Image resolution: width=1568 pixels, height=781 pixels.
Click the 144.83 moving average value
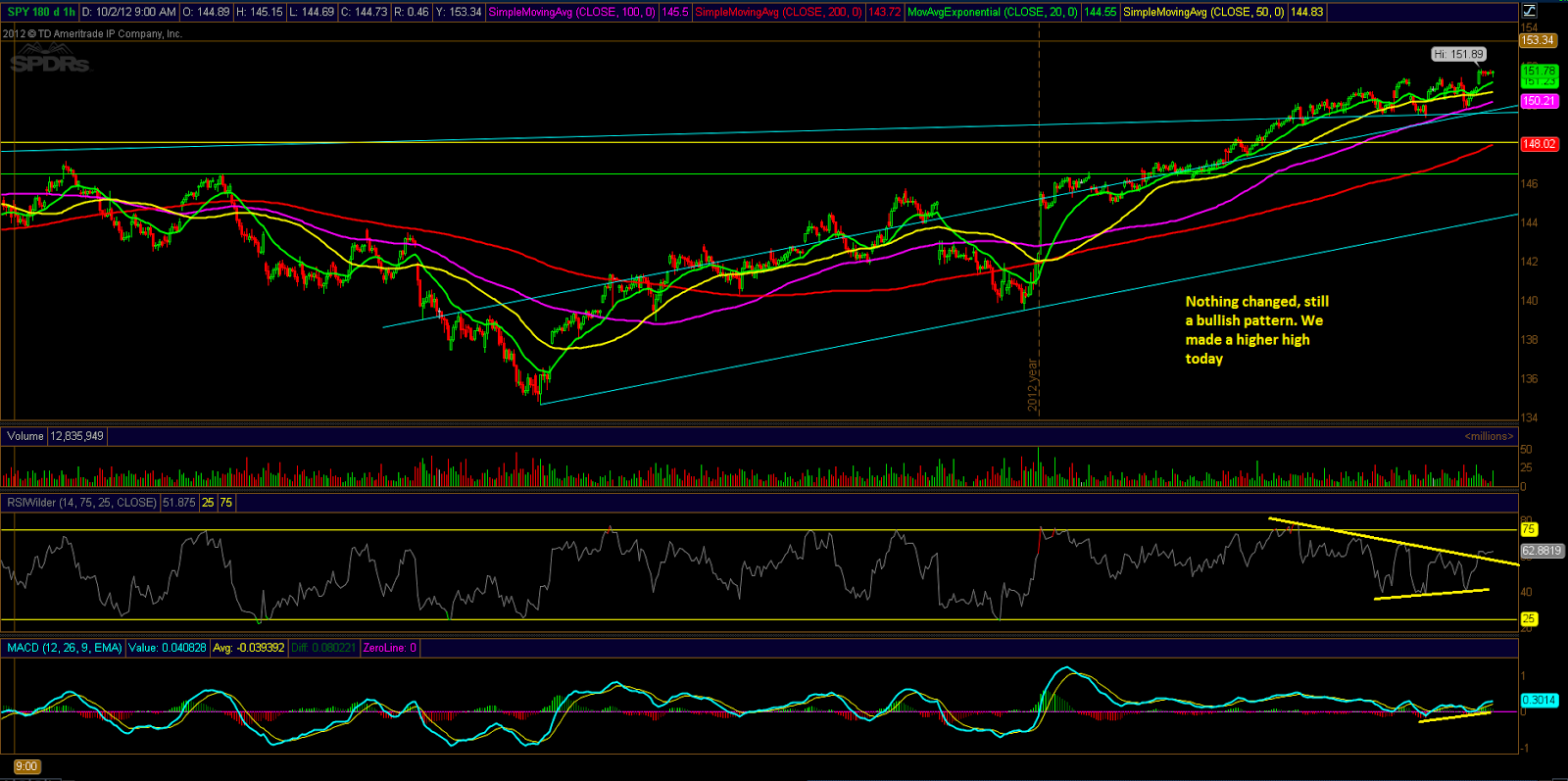click(1307, 12)
